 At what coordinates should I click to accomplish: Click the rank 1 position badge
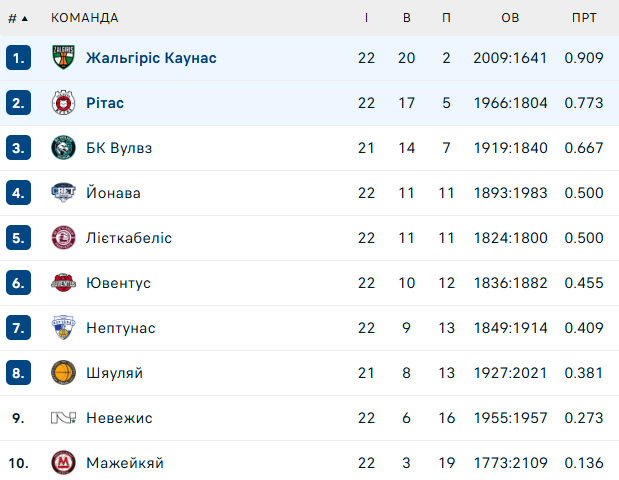(19, 58)
